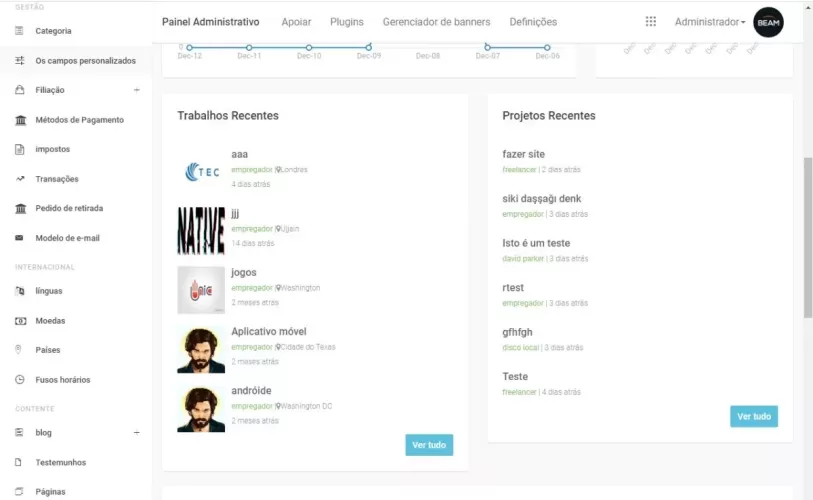Click the Fusos horários clock icon
Image resolution: width=813 pixels, height=500 pixels.
tap(20, 380)
